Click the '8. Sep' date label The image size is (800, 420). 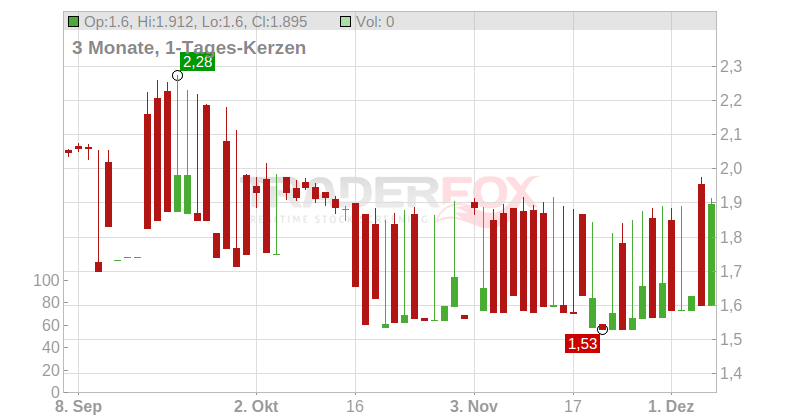coord(79,406)
